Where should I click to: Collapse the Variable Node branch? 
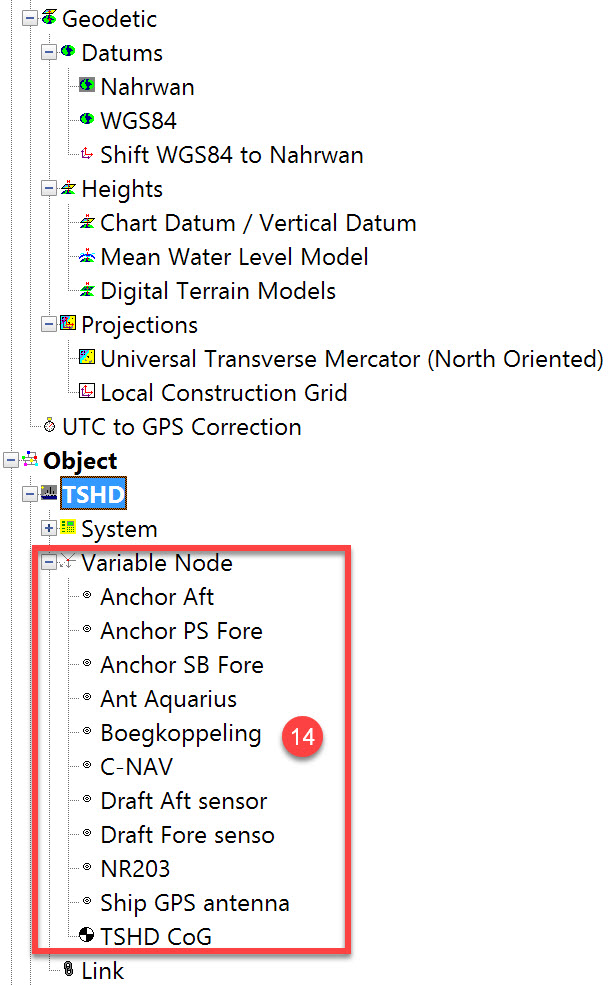(48, 562)
